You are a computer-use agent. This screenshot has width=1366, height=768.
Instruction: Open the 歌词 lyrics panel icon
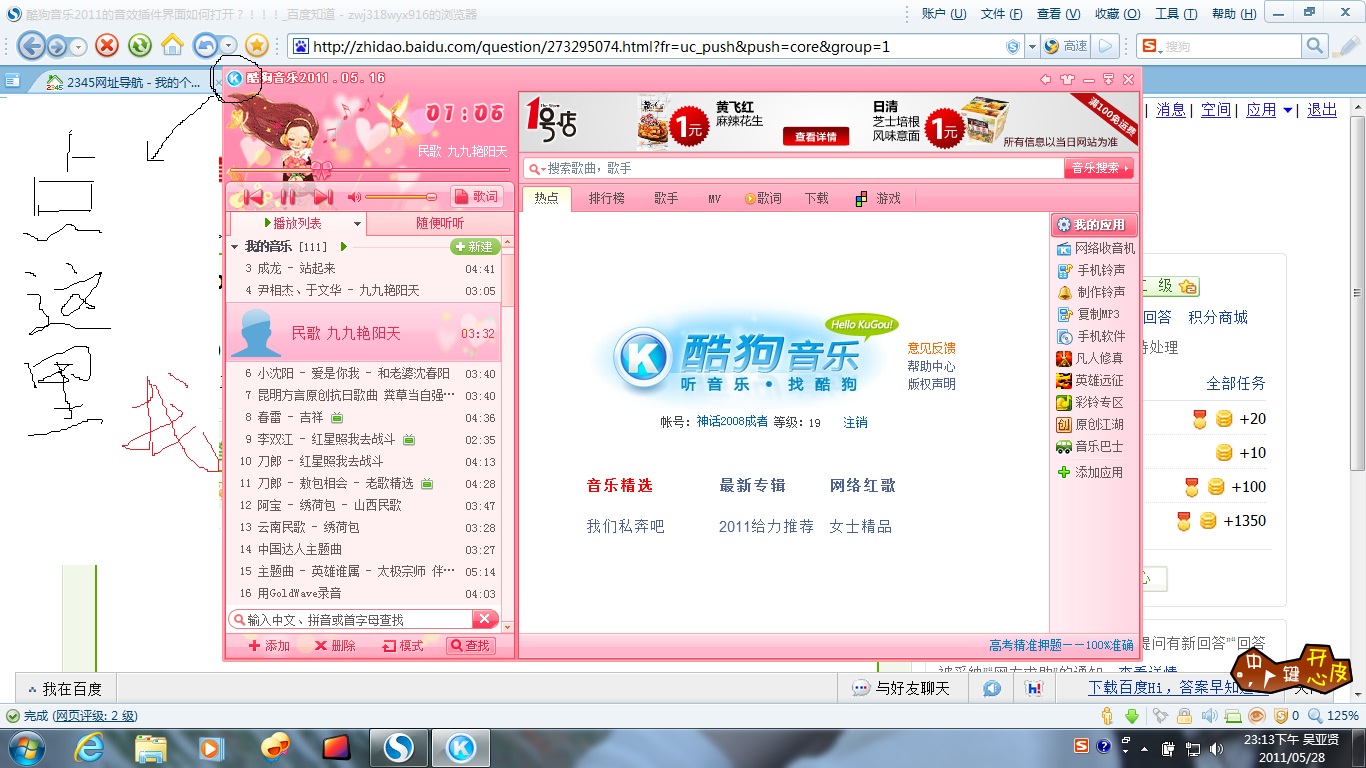click(x=478, y=196)
